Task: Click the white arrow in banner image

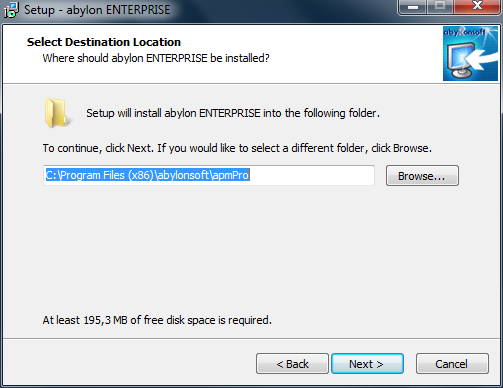Action: tap(481, 57)
